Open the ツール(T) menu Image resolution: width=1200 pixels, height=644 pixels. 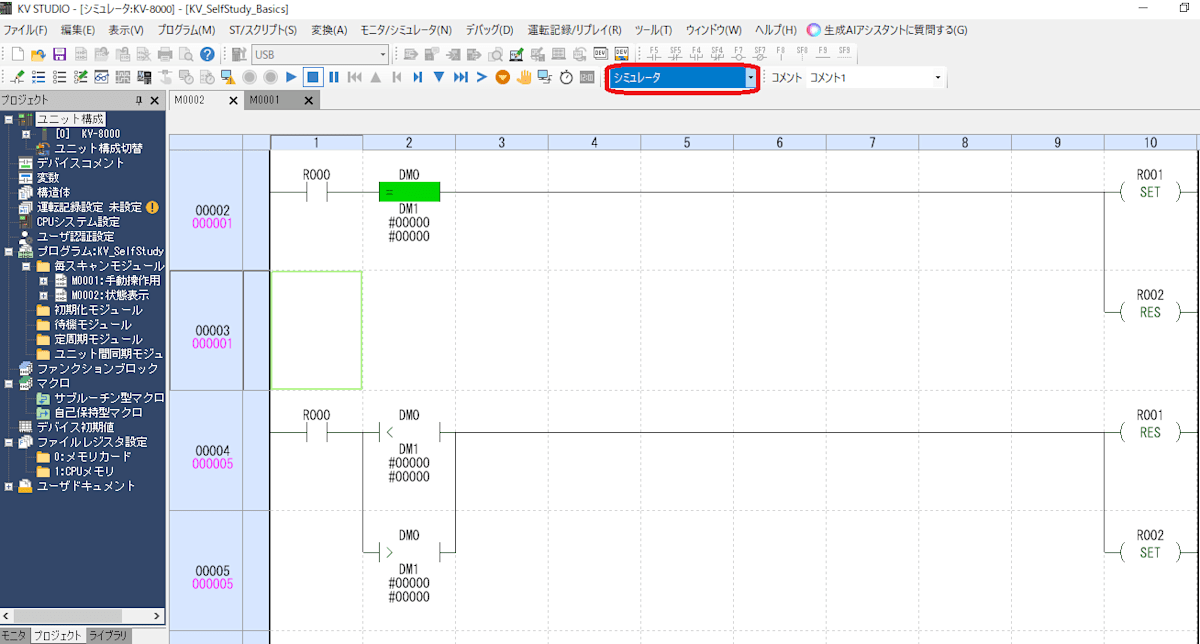coord(653,30)
